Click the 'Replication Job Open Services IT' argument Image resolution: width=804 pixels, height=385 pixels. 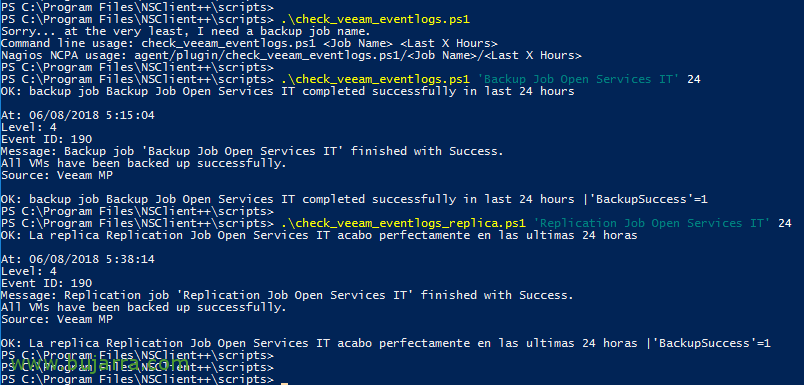[652, 223]
